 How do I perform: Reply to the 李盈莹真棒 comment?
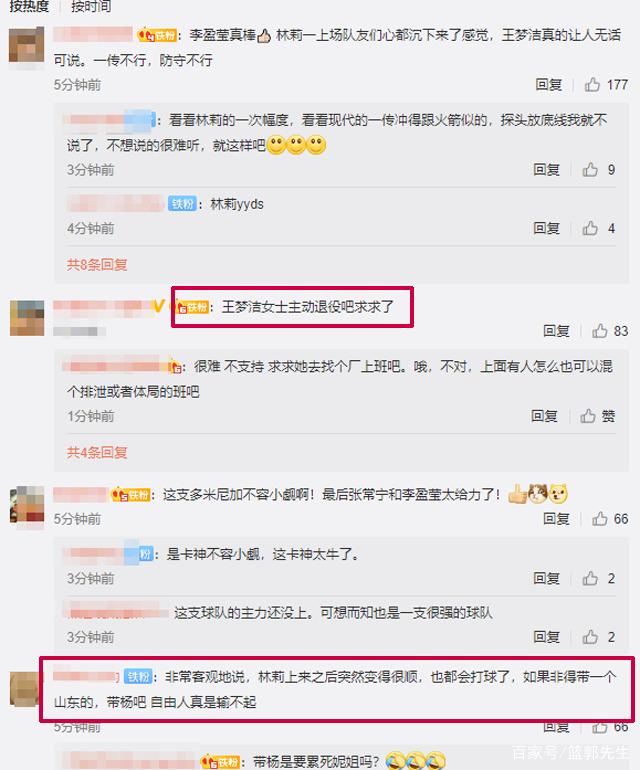[549, 84]
